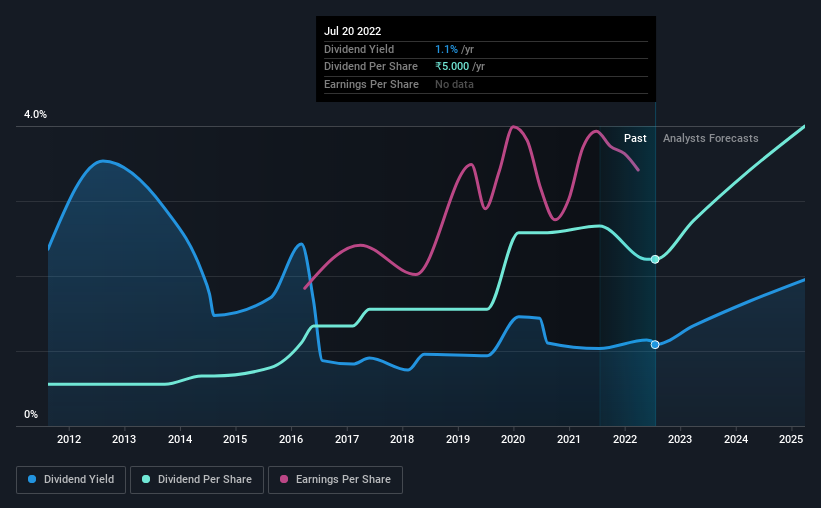
Task: Toggle the Earnings Per Share legend series
Action: [335, 480]
